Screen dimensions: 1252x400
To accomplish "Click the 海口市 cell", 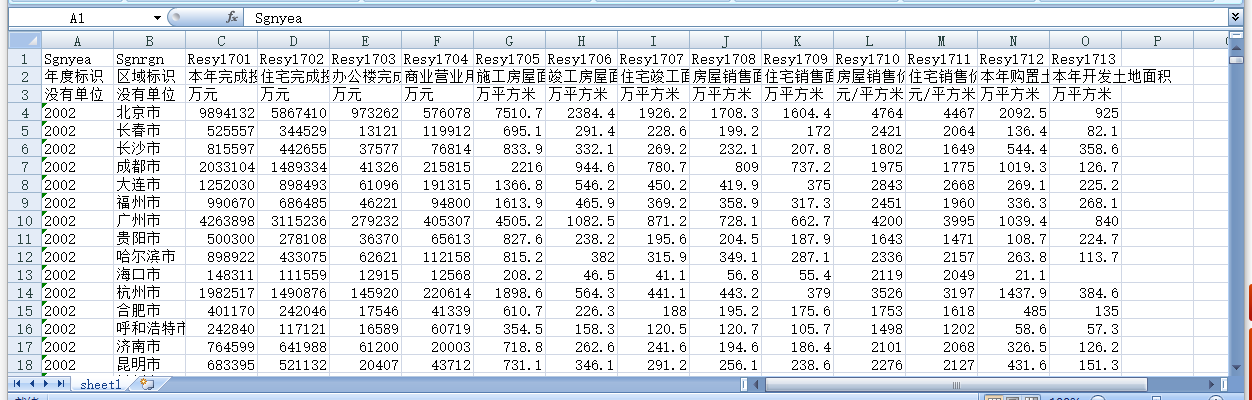I will pos(149,275).
